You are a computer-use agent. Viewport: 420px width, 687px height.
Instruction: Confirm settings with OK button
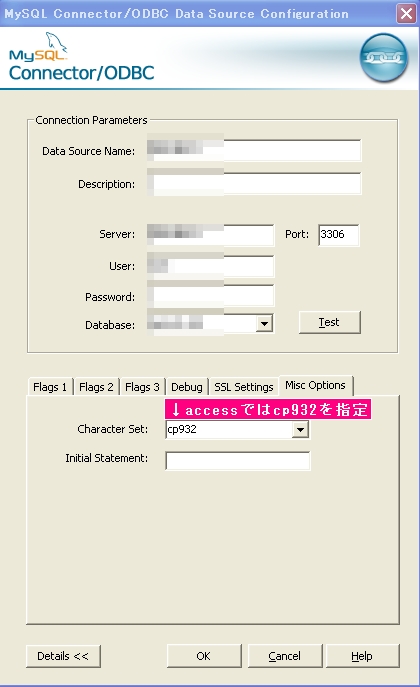coord(204,656)
